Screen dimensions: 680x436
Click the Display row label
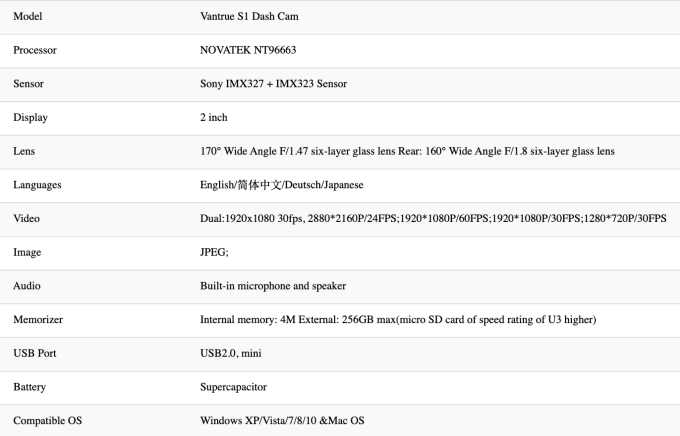[30, 118]
